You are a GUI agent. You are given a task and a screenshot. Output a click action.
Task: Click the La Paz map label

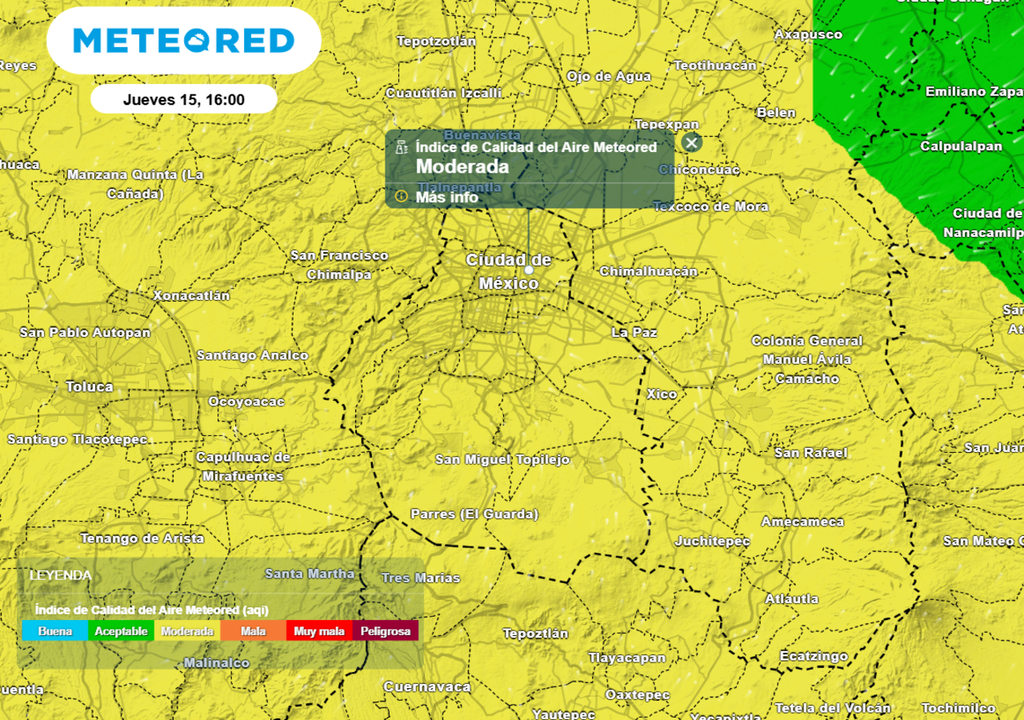(634, 333)
